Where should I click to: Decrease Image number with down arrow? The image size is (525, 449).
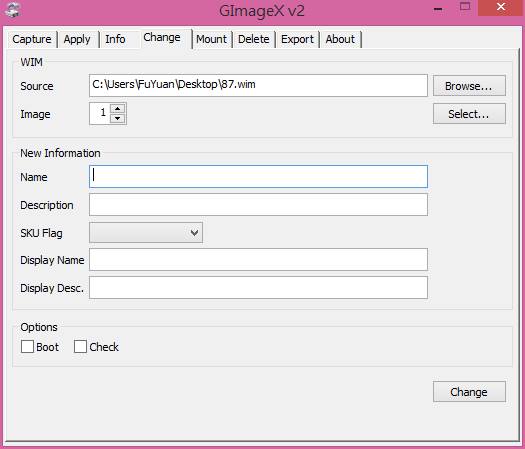tap(118, 119)
